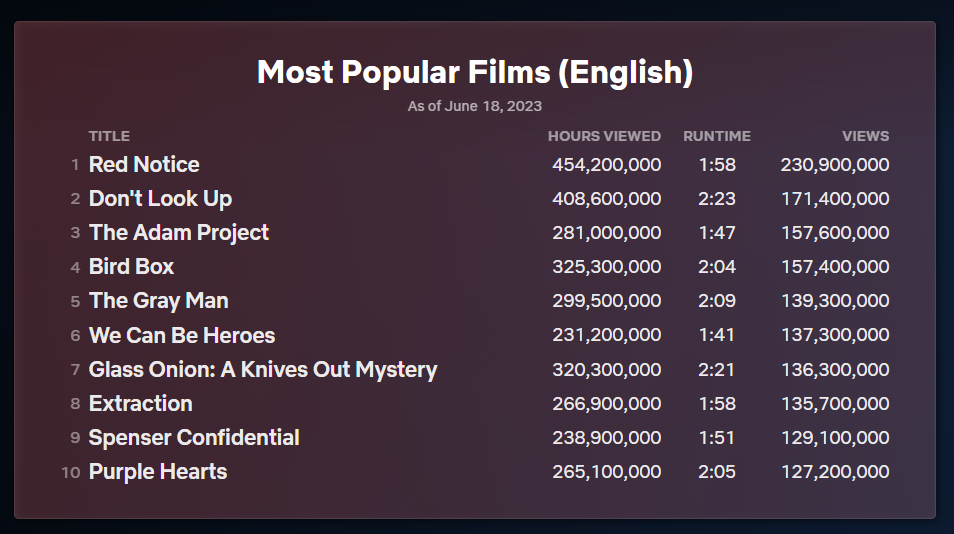This screenshot has width=954, height=534.
Task: Click the Bird Box title
Action: coord(131,267)
